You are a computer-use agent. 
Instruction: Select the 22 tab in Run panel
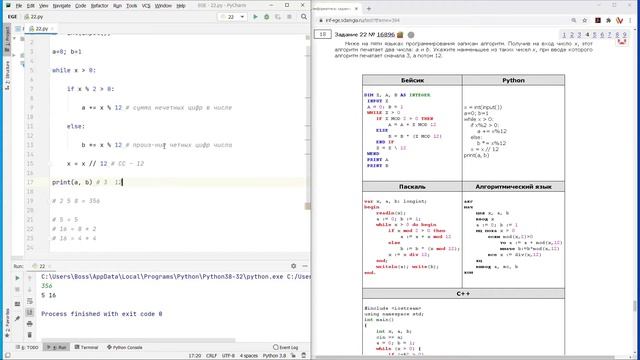pos(41,266)
